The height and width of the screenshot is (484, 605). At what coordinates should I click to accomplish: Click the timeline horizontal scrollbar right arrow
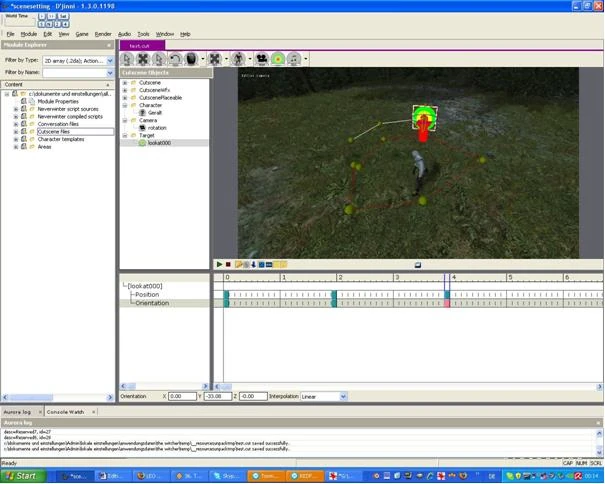[x=599, y=387]
